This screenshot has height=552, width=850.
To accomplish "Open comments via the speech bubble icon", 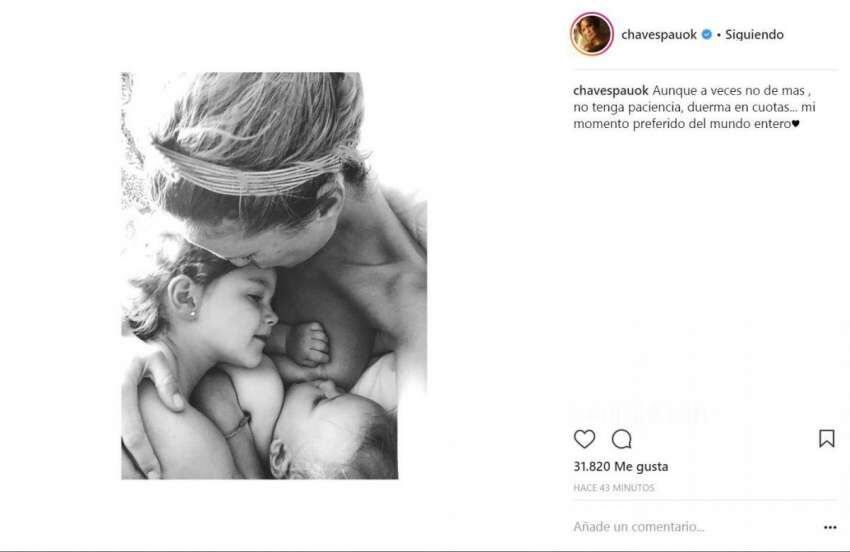I will 622,439.
